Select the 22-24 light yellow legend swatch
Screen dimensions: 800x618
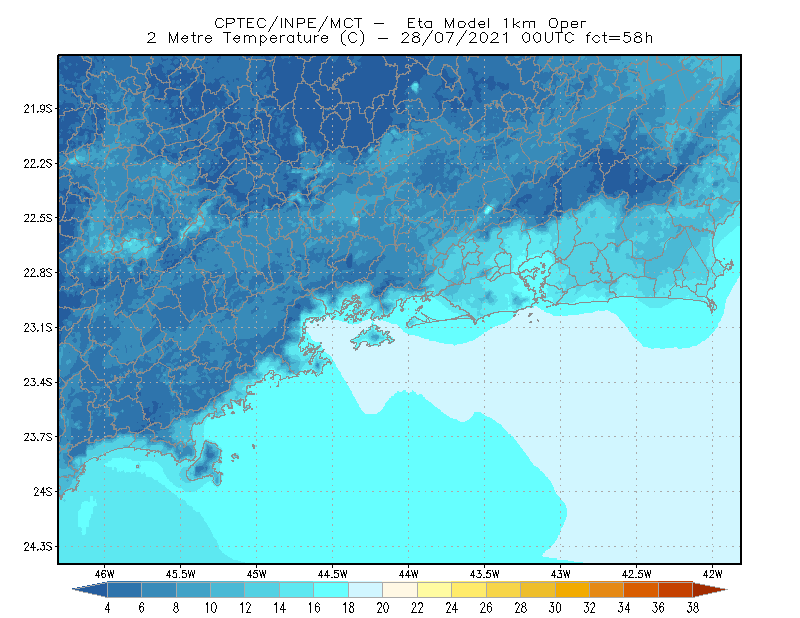click(434, 590)
